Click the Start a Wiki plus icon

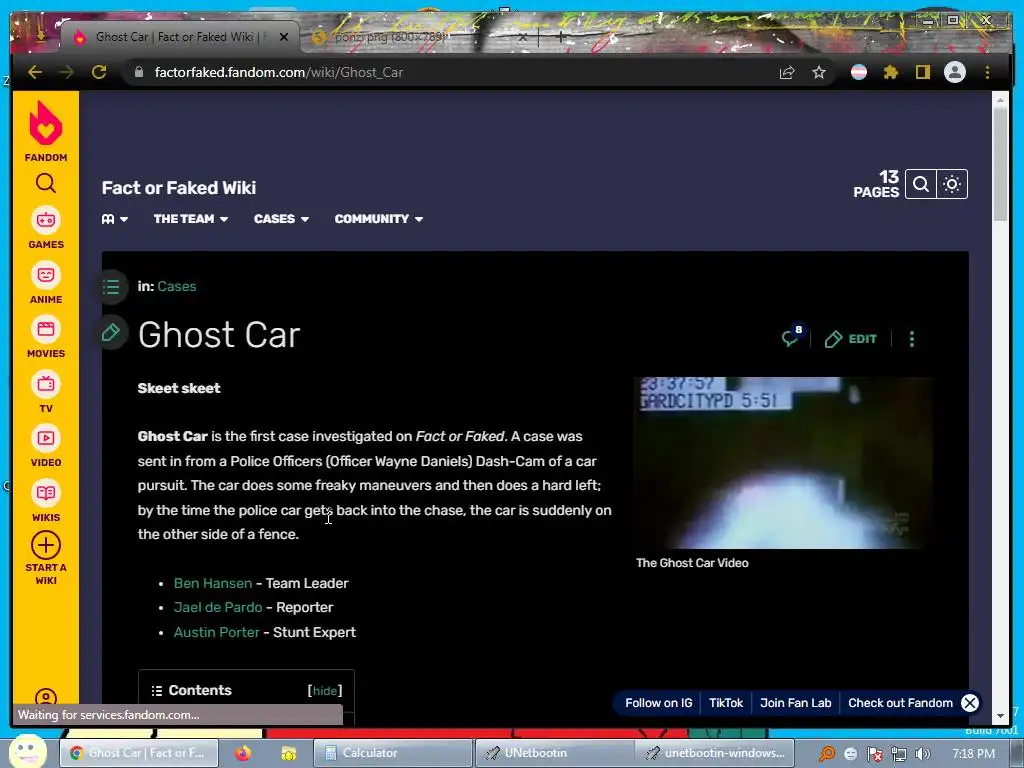coord(46,545)
